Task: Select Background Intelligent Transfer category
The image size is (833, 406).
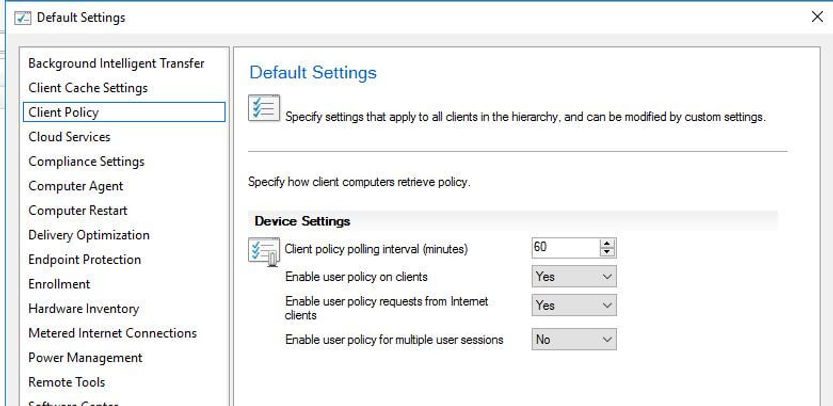Action: [x=116, y=63]
